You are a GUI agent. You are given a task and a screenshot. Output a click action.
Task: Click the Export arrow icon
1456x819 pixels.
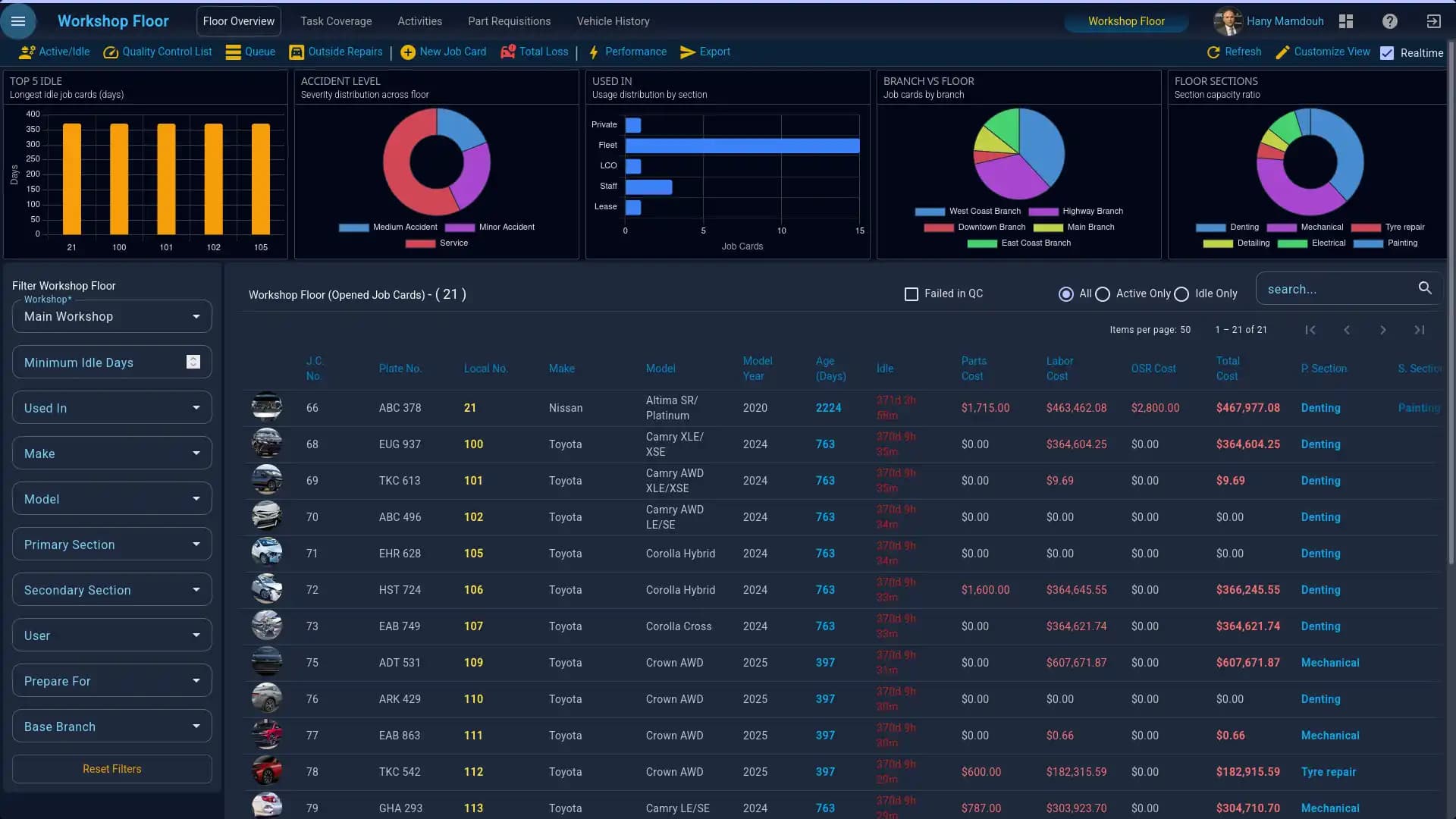click(688, 52)
